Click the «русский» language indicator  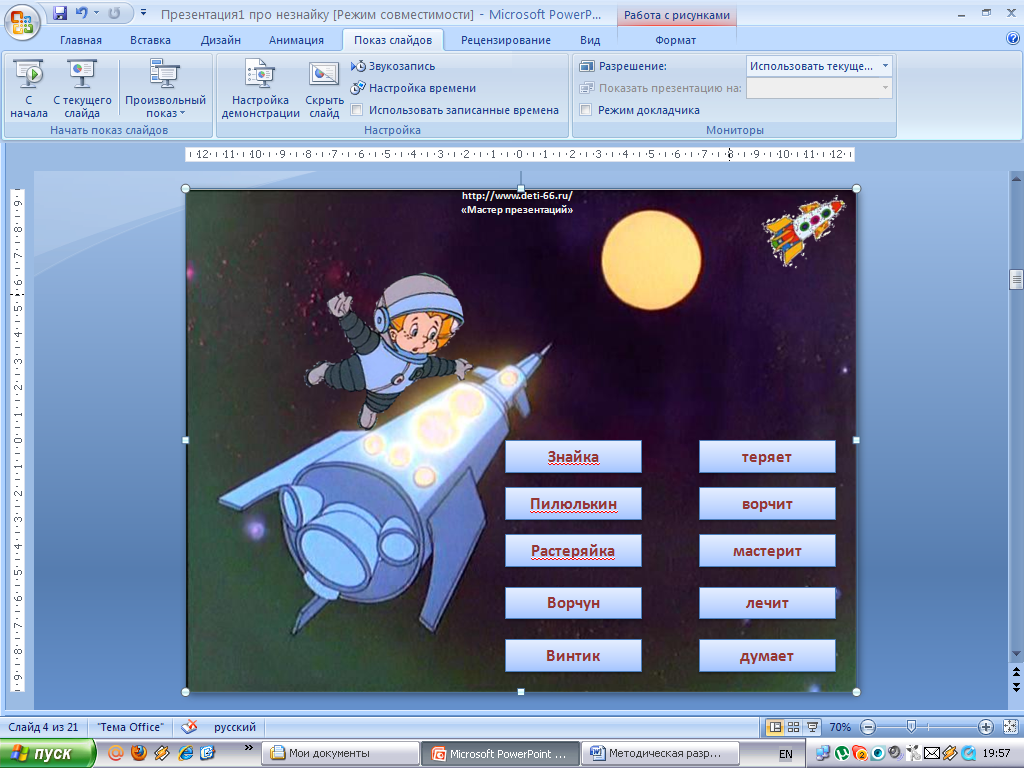click(x=234, y=727)
